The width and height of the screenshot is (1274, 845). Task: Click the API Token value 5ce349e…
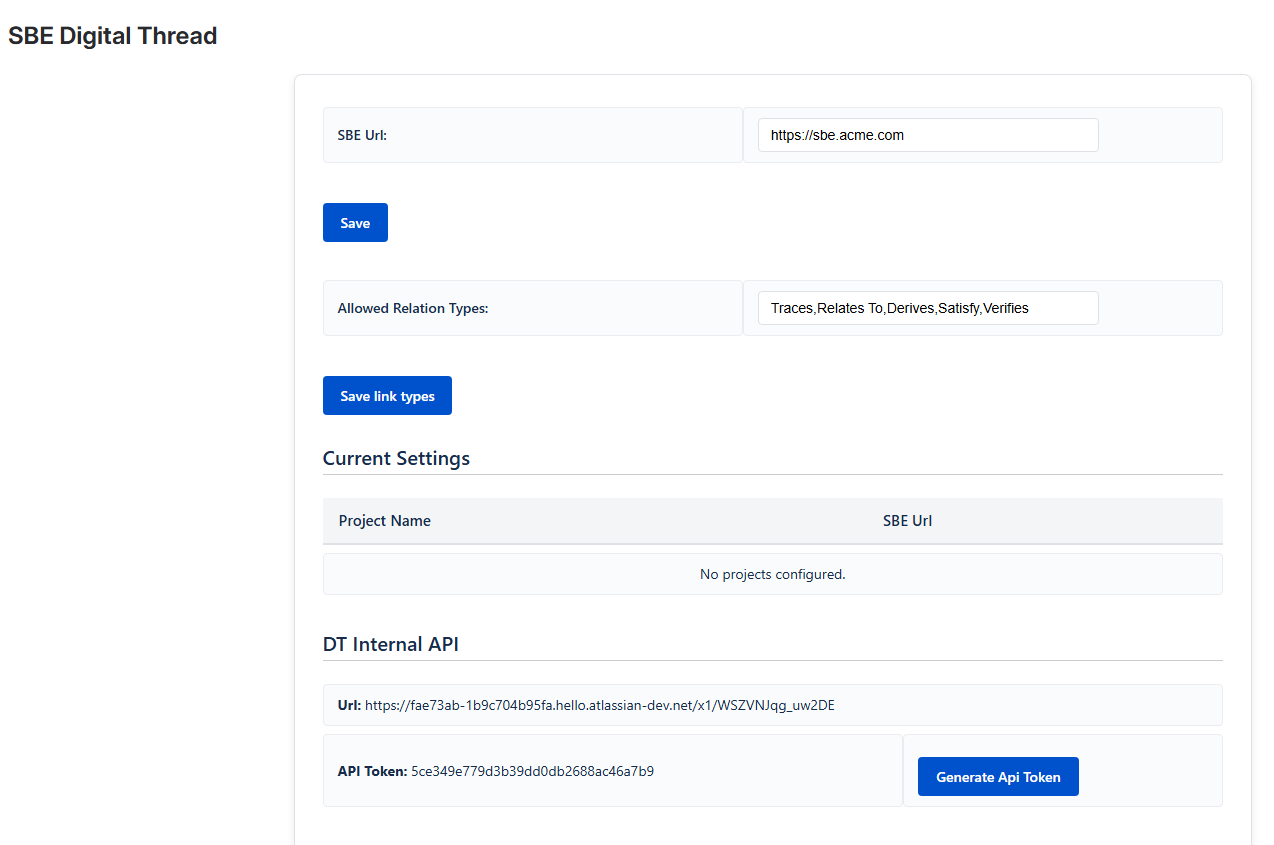pyautogui.click(x=532, y=771)
